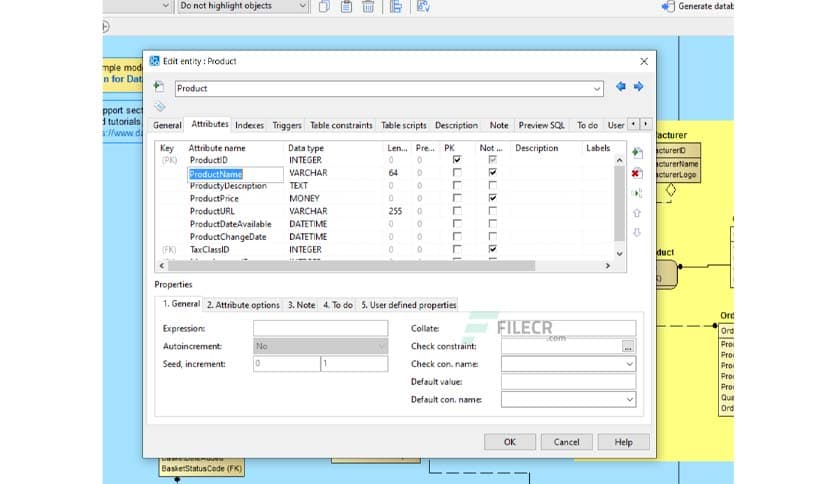This screenshot has width=836, height=484.
Task: Click the Generate database icon
Action: (x=668, y=6)
